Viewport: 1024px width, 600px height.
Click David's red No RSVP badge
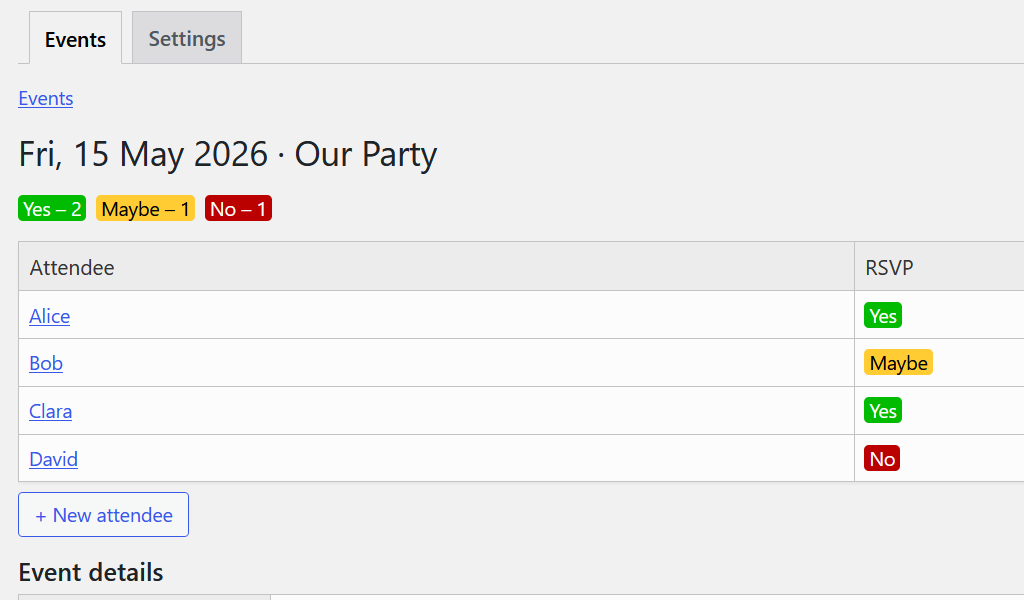coord(881,458)
